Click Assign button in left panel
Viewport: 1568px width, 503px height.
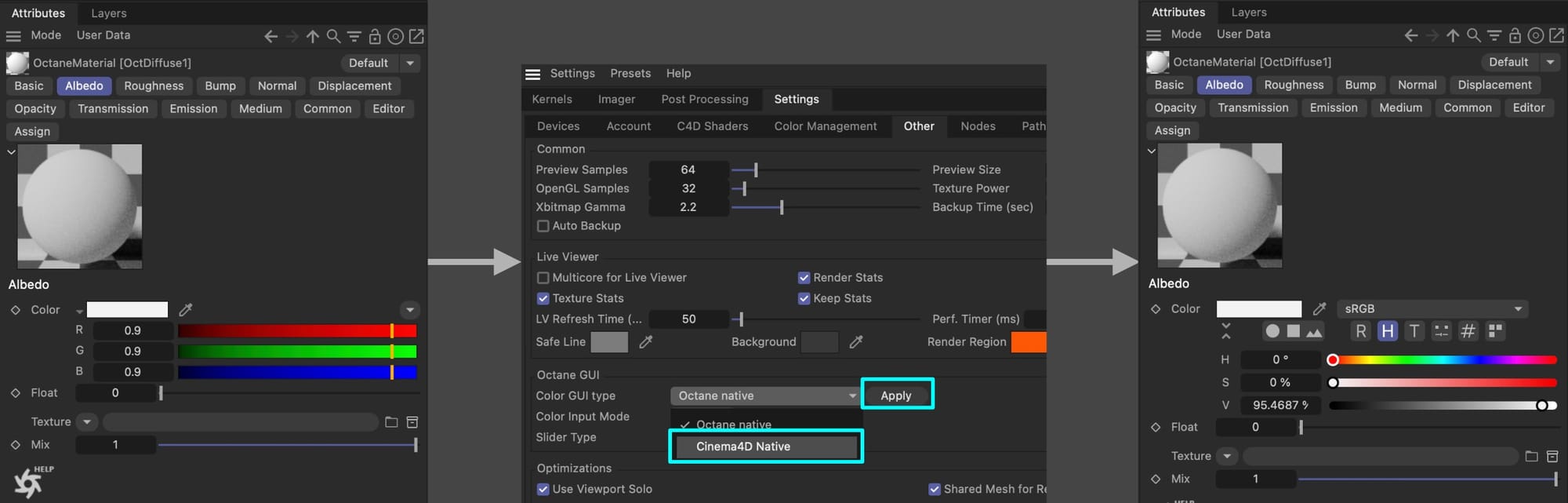[32, 132]
